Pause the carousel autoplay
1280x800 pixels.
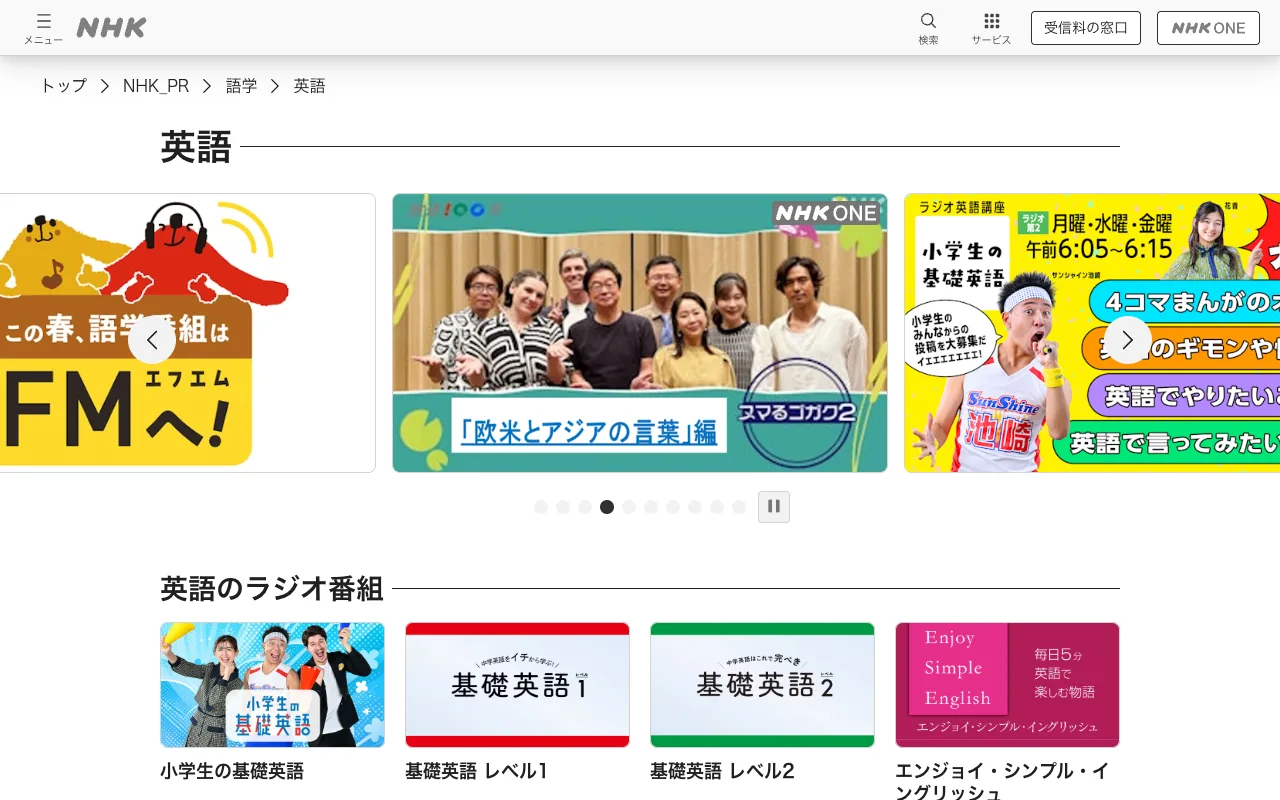(x=774, y=507)
